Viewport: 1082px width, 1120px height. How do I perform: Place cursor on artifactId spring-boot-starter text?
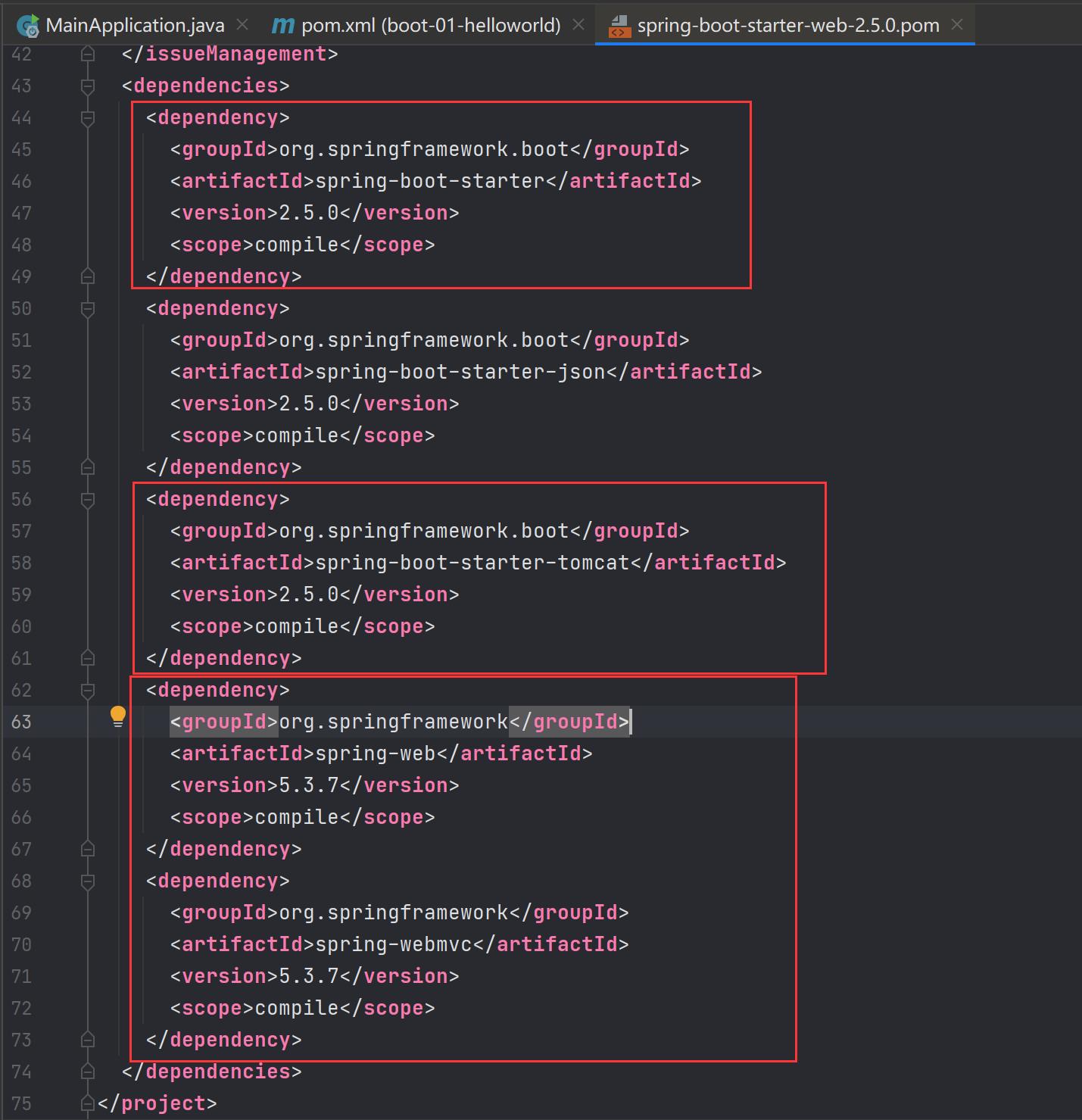pos(430,181)
